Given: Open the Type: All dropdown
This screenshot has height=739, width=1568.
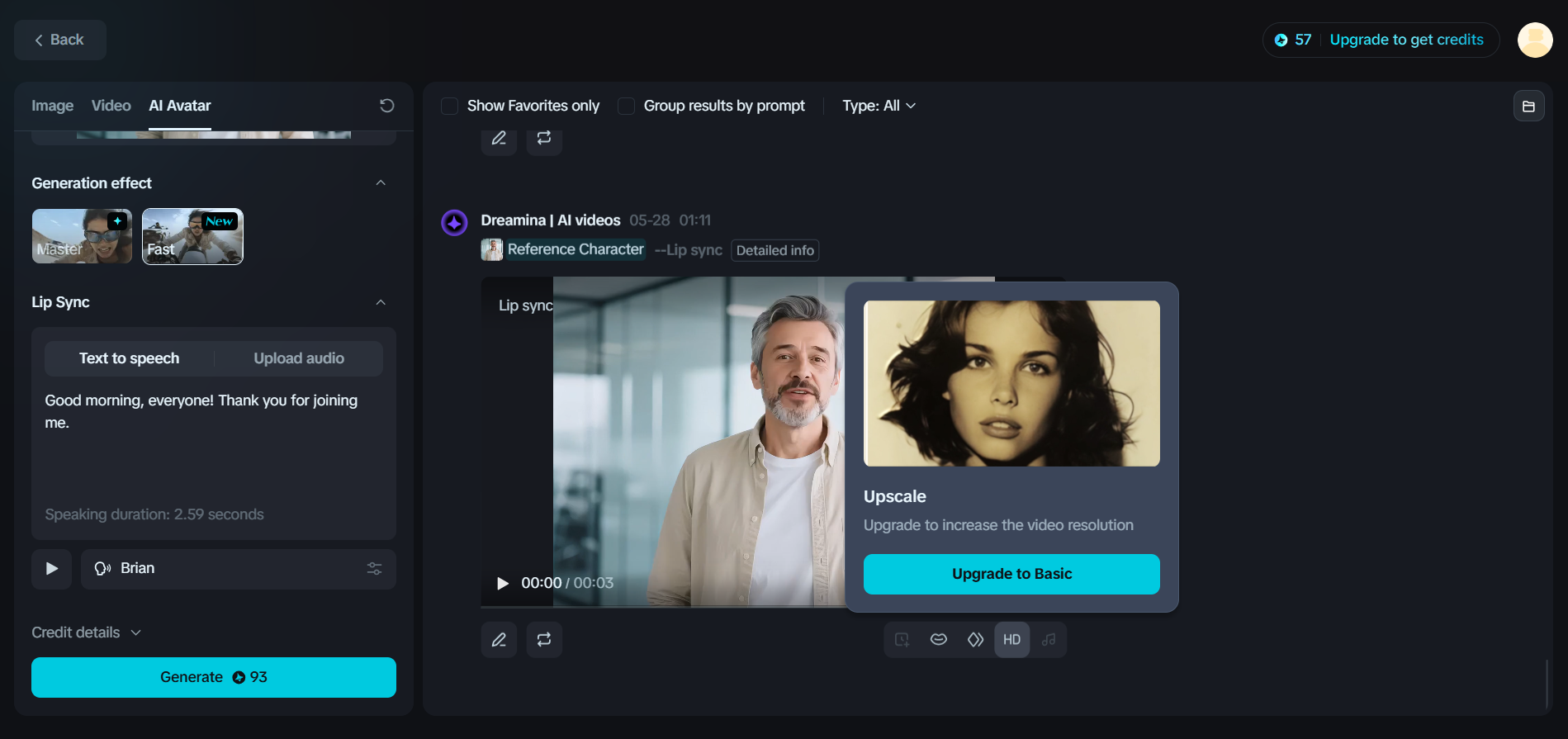Looking at the screenshot, I should 879,106.
